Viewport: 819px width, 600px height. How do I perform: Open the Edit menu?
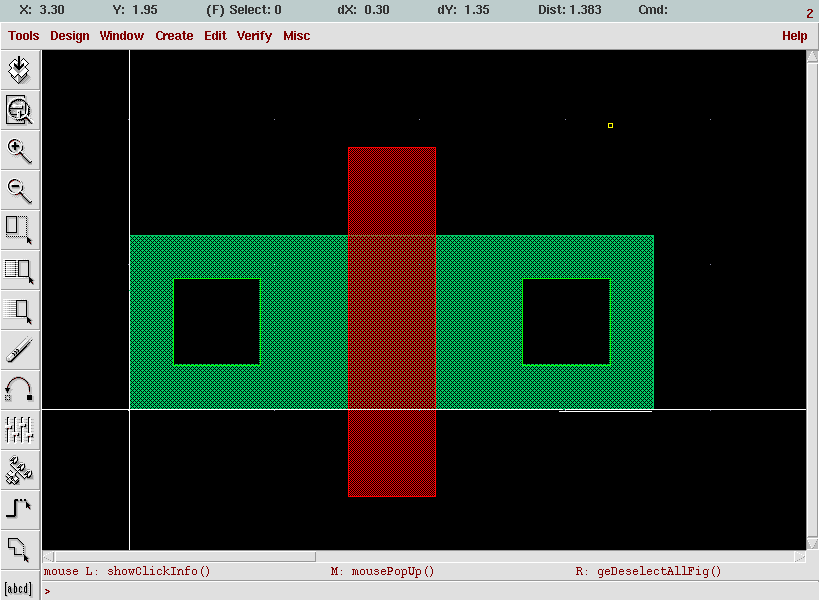(x=215, y=36)
